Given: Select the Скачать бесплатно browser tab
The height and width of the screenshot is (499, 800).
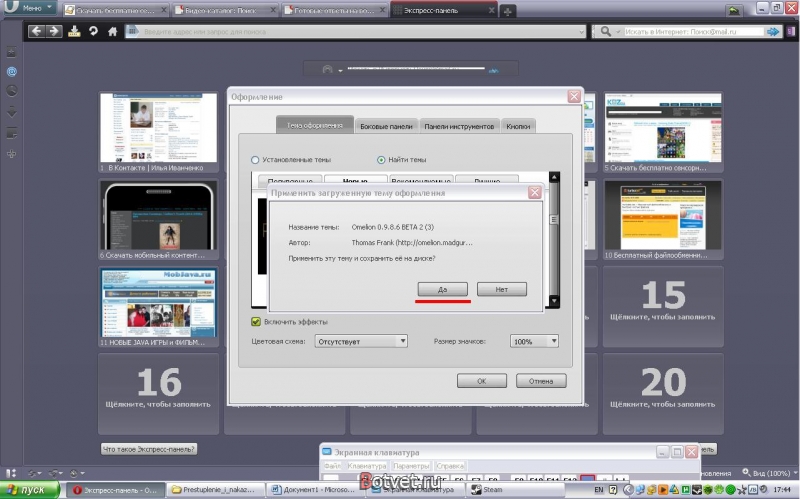Looking at the screenshot, I should pyautogui.click(x=116, y=10).
